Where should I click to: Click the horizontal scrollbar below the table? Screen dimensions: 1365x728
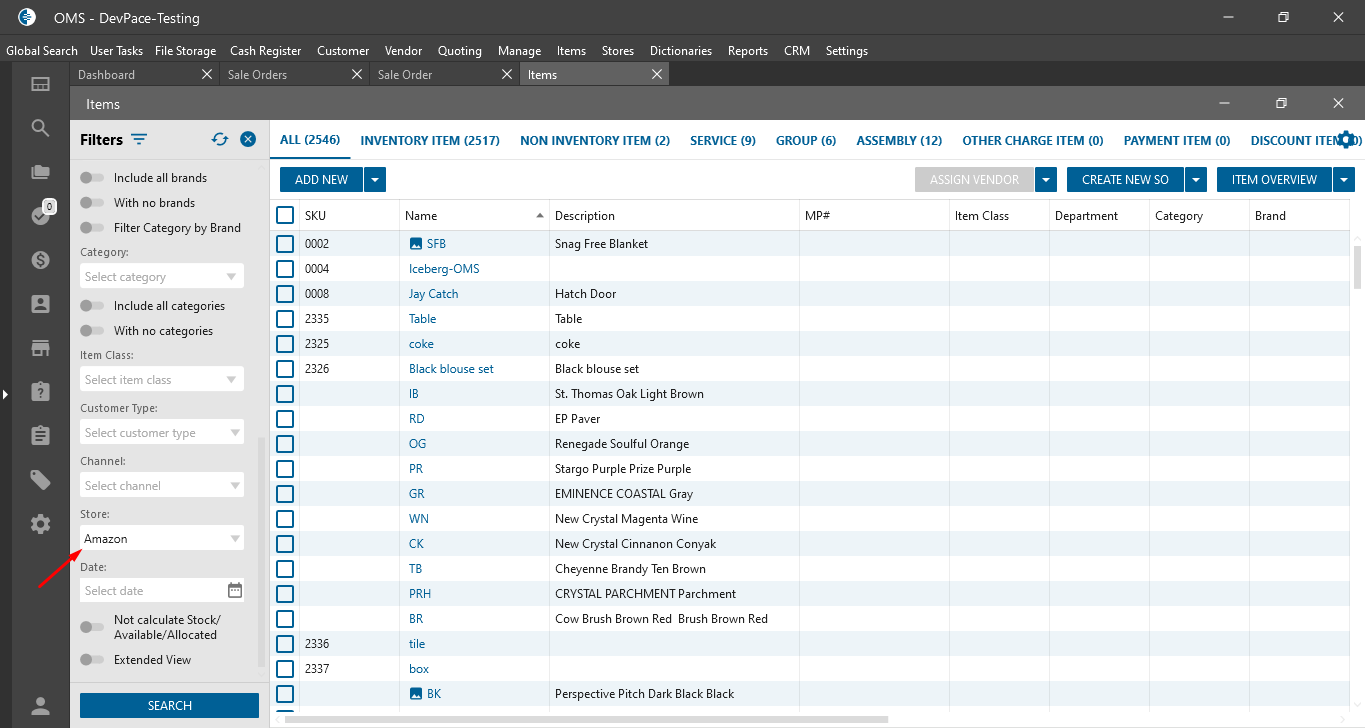pyautogui.click(x=586, y=719)
